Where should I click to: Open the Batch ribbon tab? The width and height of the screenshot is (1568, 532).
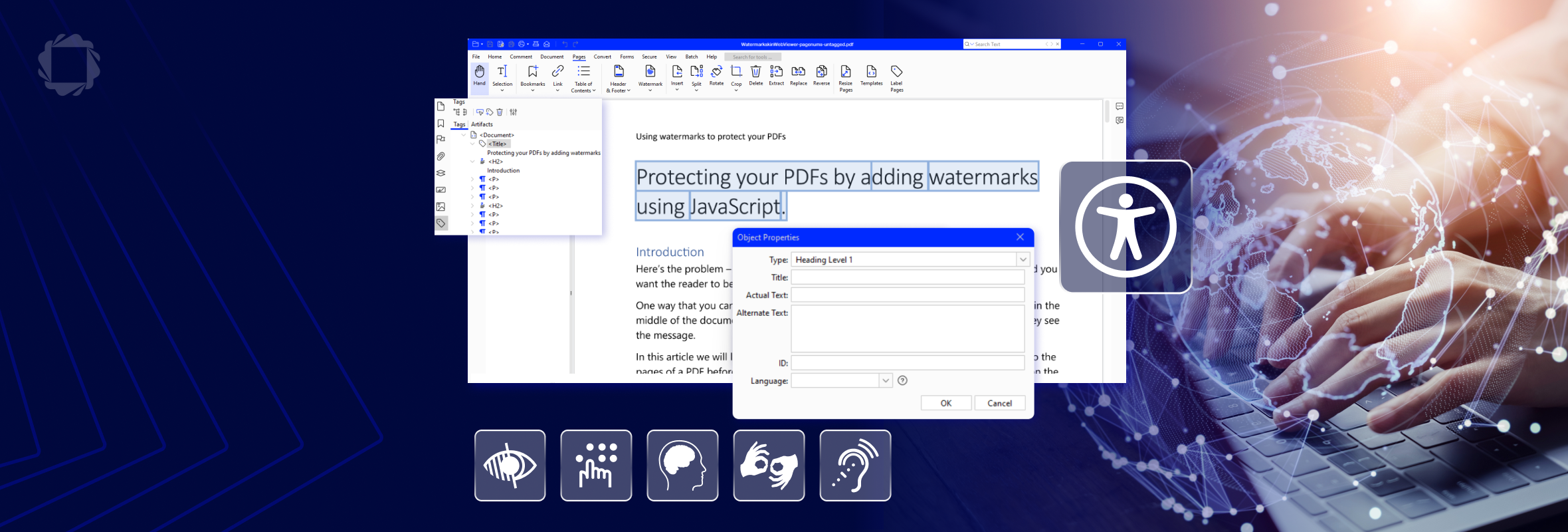click(x=692, y=57)
